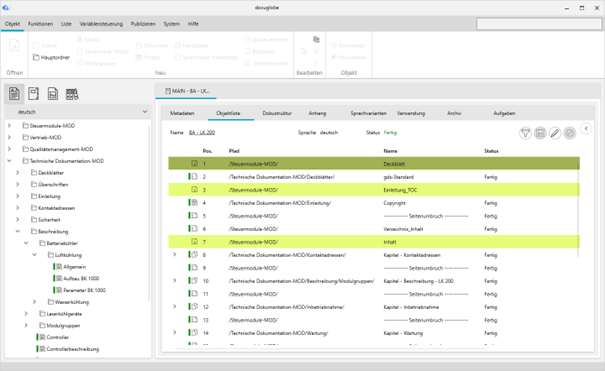This screenshot has width=605, height=371.
Task: Switch to the Archiv tab
Action: (454, 113)
